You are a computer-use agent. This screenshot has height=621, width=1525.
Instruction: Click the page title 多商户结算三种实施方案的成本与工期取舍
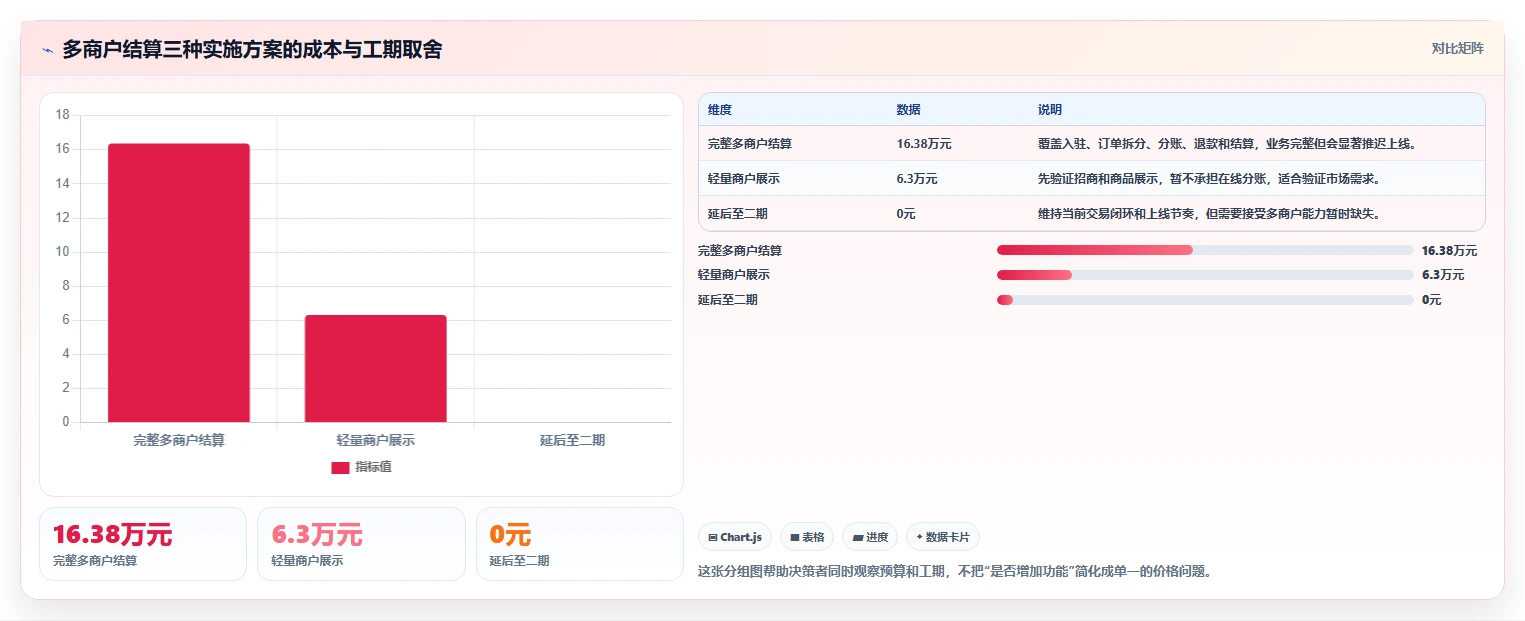(x=252, y=49)
